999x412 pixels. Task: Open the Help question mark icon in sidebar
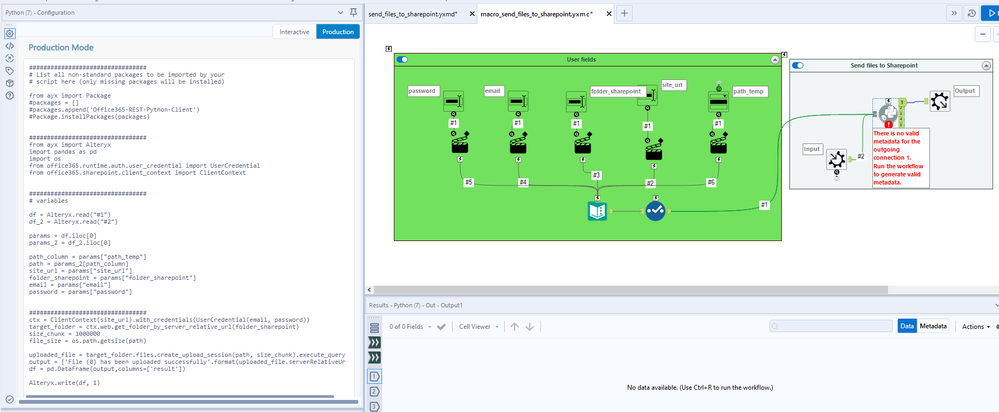tap(10, 96)
